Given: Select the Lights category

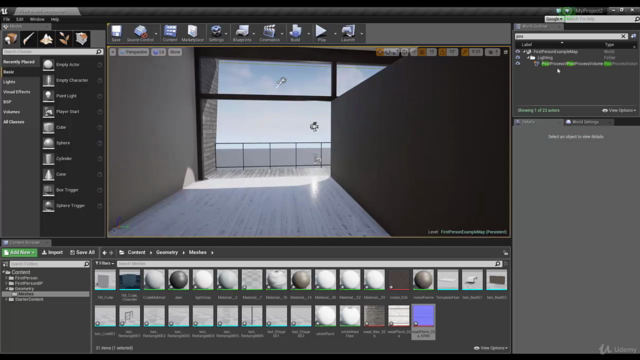Looking at the screenshot, I should [x=9, y=82].
